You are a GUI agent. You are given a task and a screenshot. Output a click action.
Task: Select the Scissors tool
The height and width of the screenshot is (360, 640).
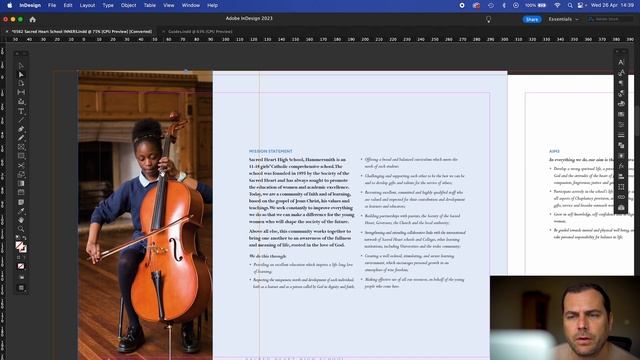pyautogui.click(x=21, y=165)
